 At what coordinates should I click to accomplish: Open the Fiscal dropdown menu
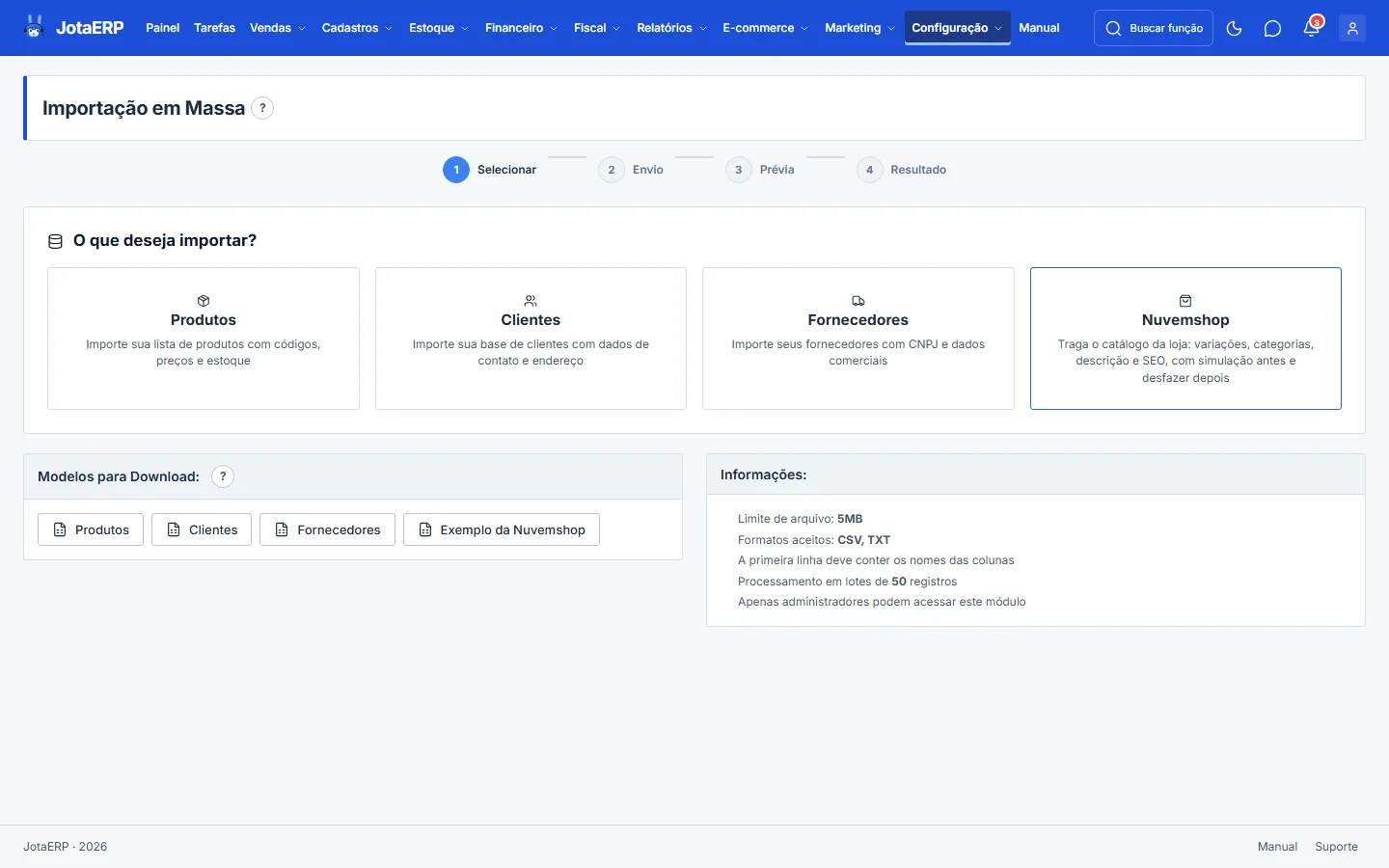(597, 28)
